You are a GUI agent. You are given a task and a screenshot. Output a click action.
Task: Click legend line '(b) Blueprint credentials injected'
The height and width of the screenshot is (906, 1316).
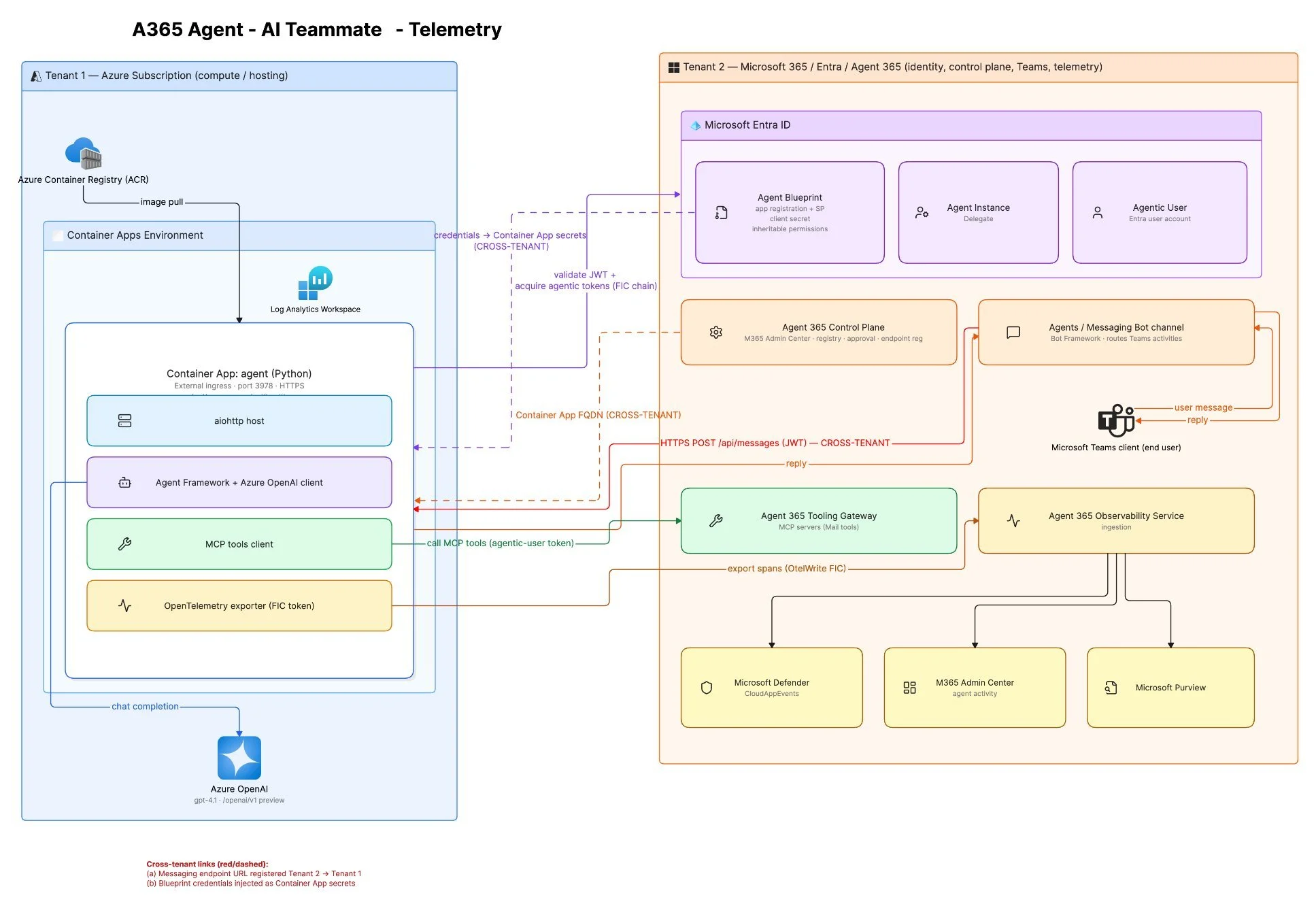pyautogui.click(x=251, y=884)
